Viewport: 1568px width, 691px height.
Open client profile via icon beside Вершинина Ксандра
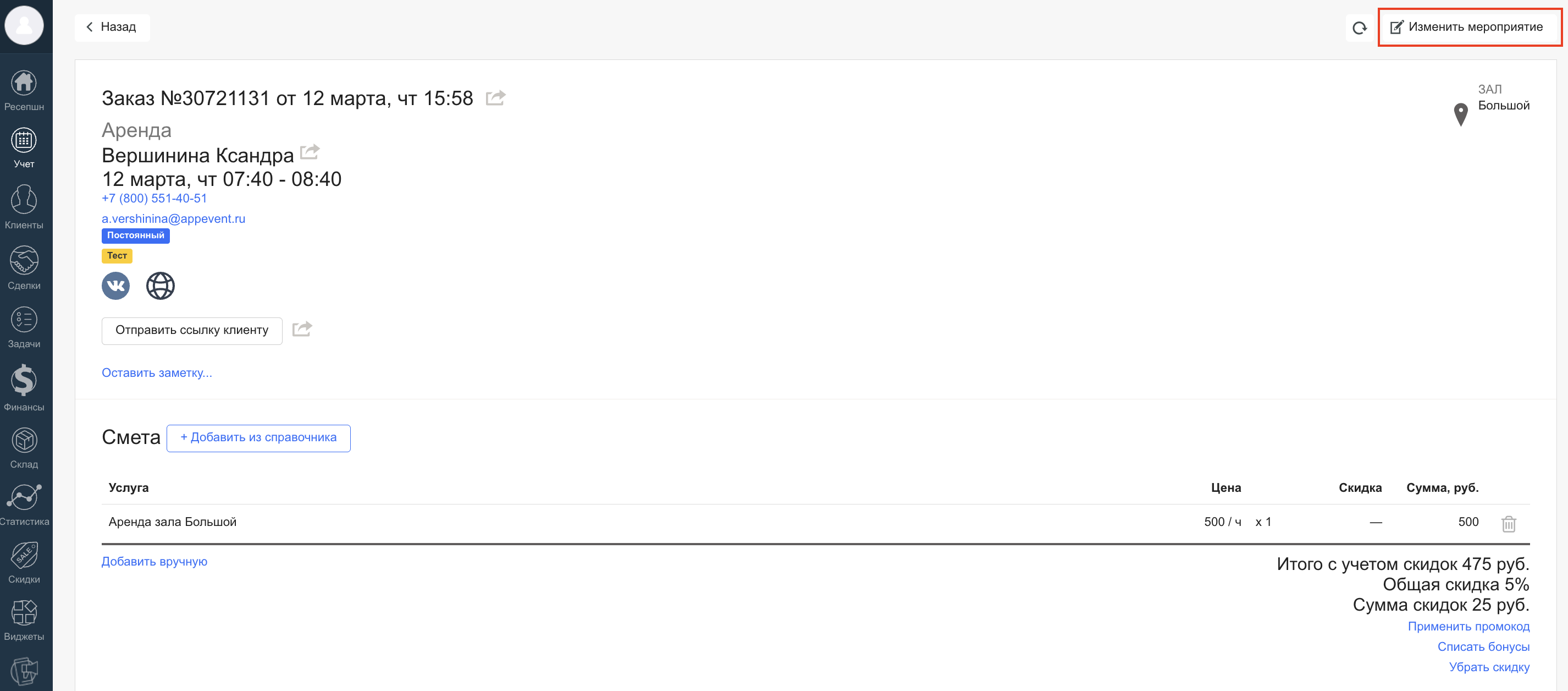click(x=310, y=151)
